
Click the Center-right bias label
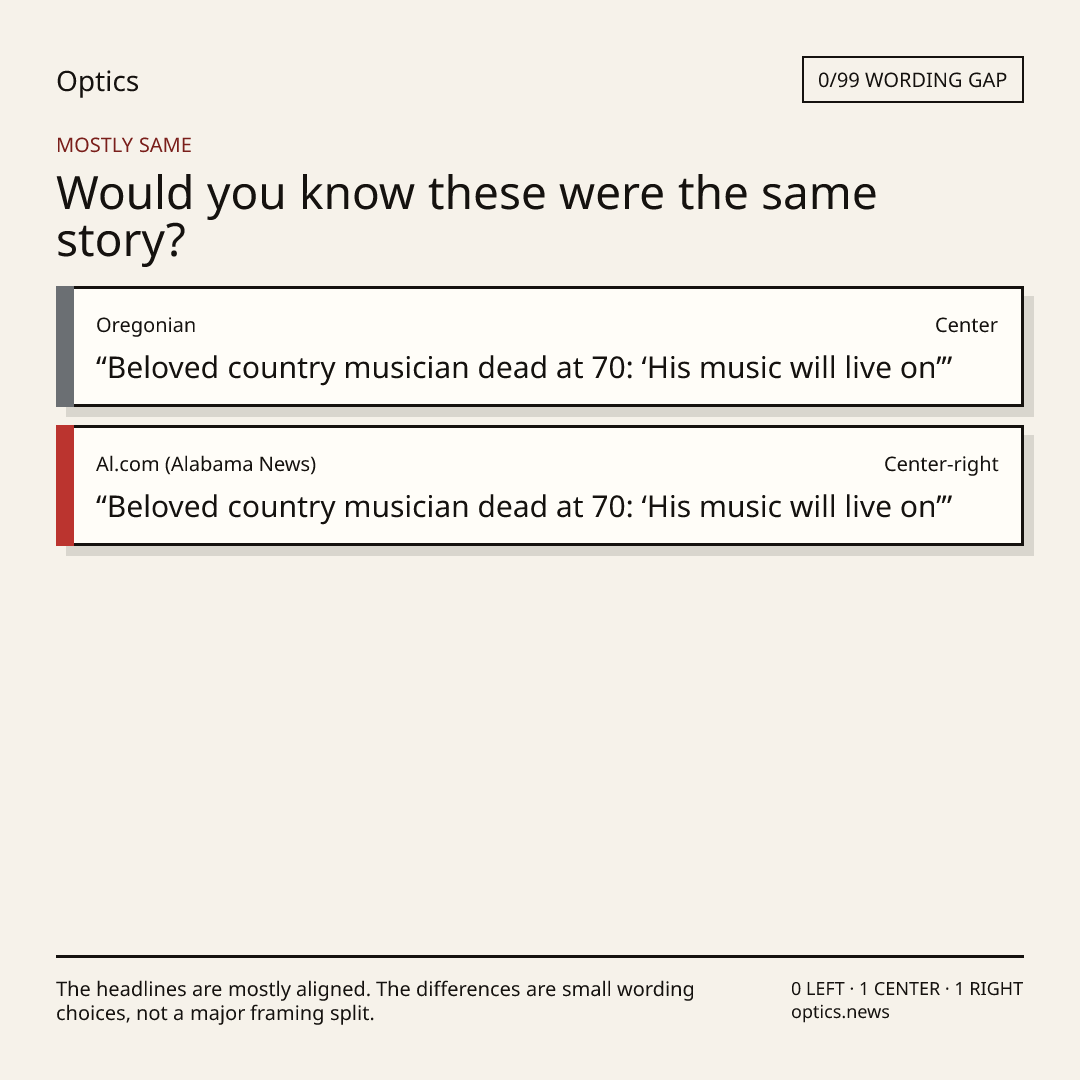(941, 464)
